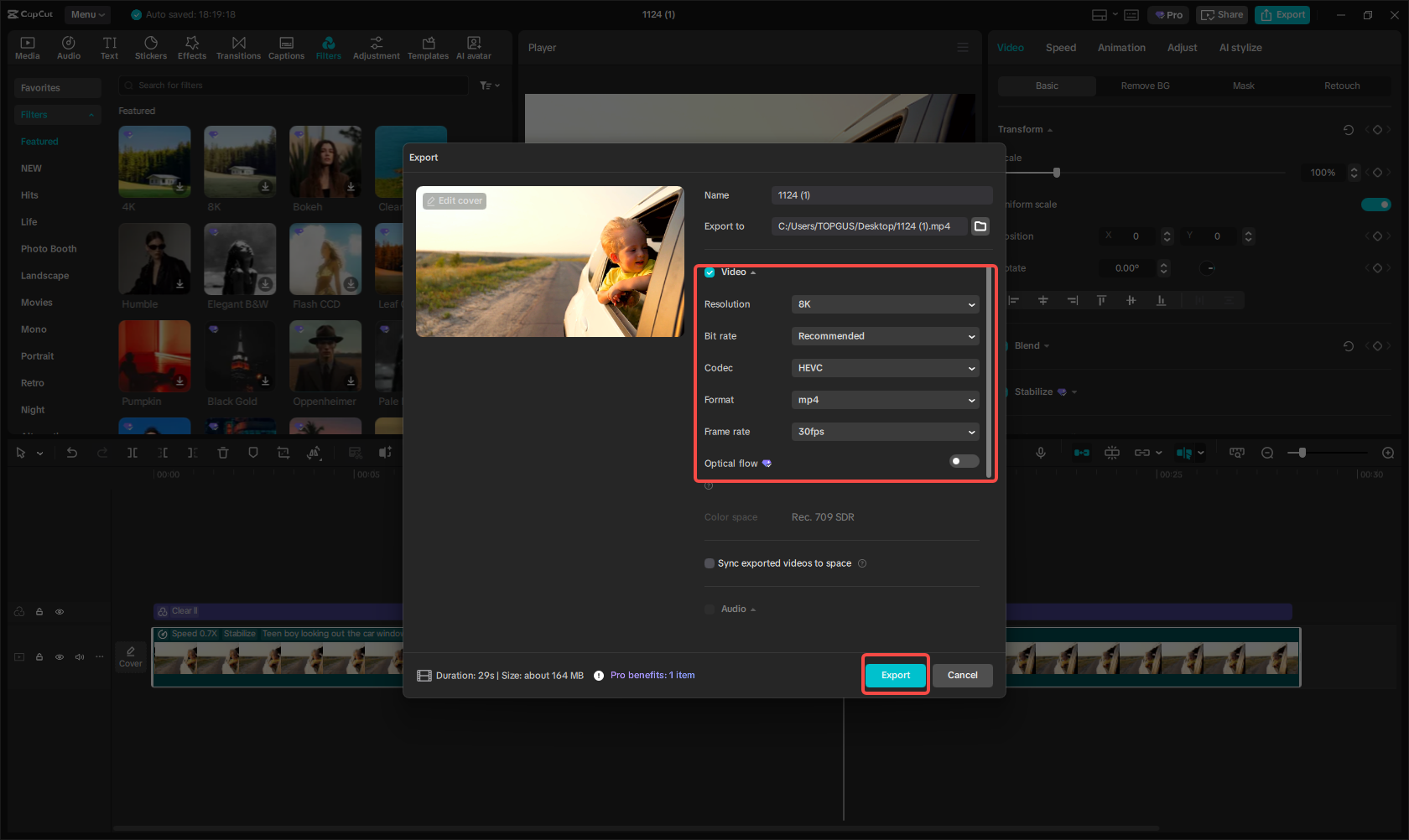The image size is (1409, 840).
Task: Open the folder browser for the export path
Action: [x=980, y=226]
